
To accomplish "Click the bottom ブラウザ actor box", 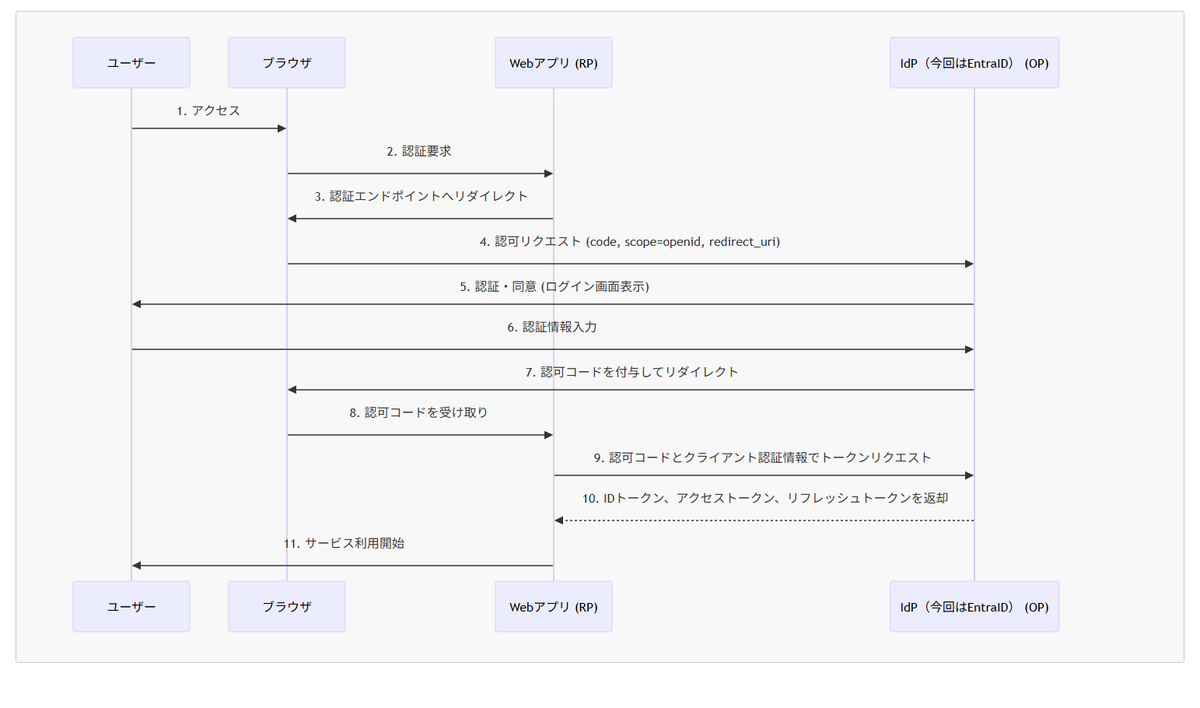I will 286,606.
